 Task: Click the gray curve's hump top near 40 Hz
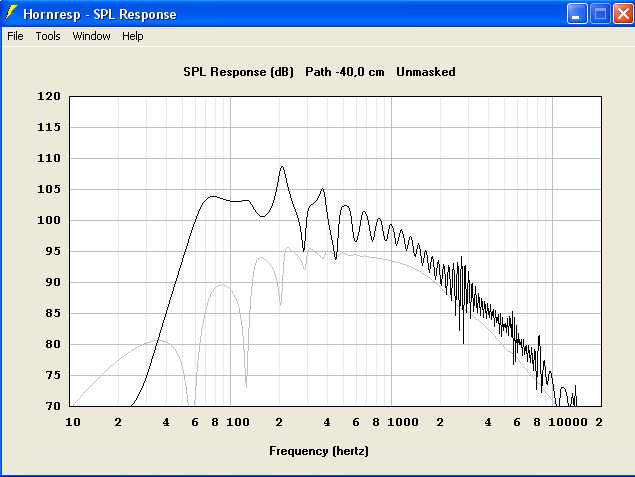tap(160, 341)
